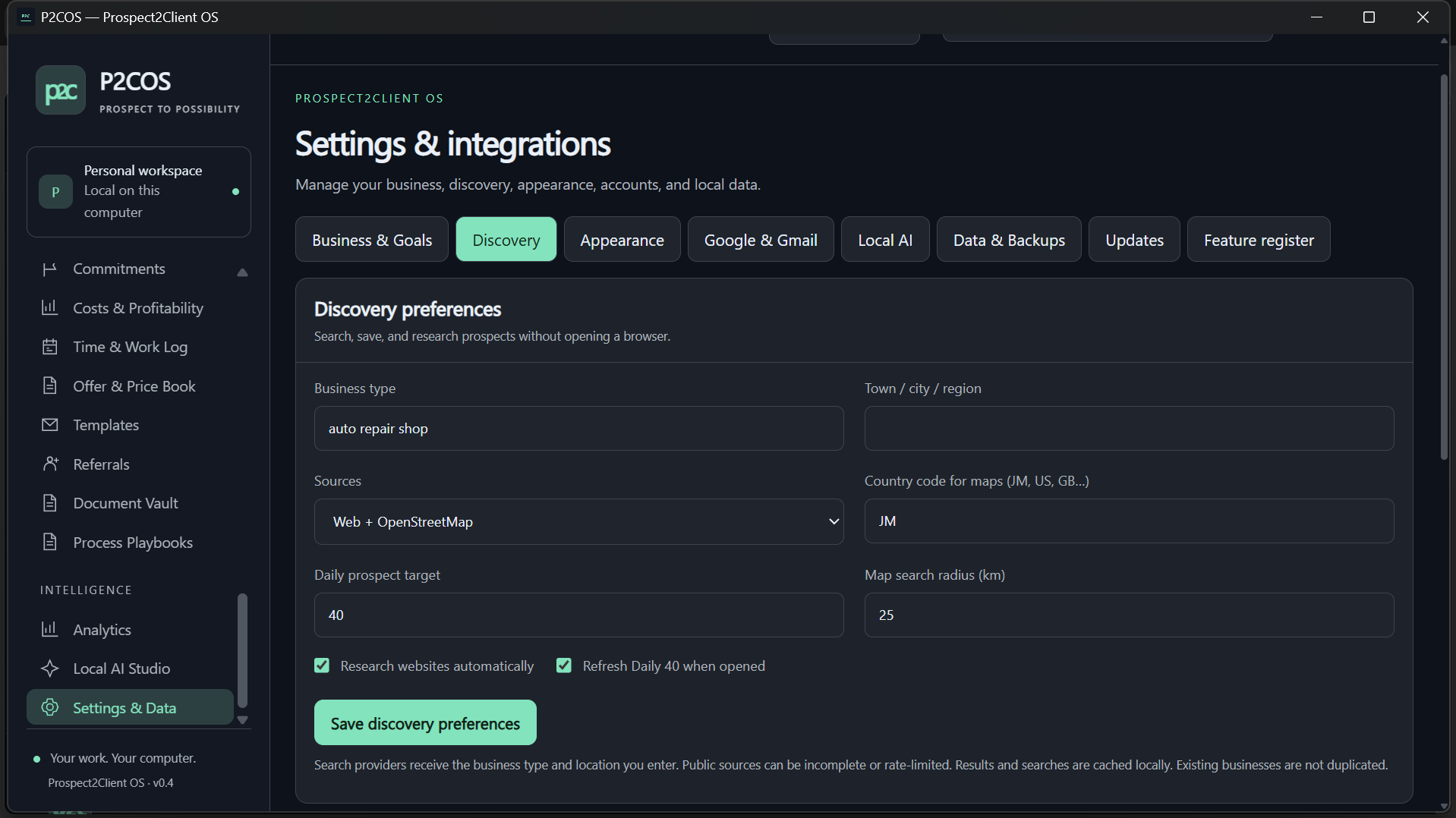
Task: Click the Personal workspace P avatar
Action: (55, 192)
